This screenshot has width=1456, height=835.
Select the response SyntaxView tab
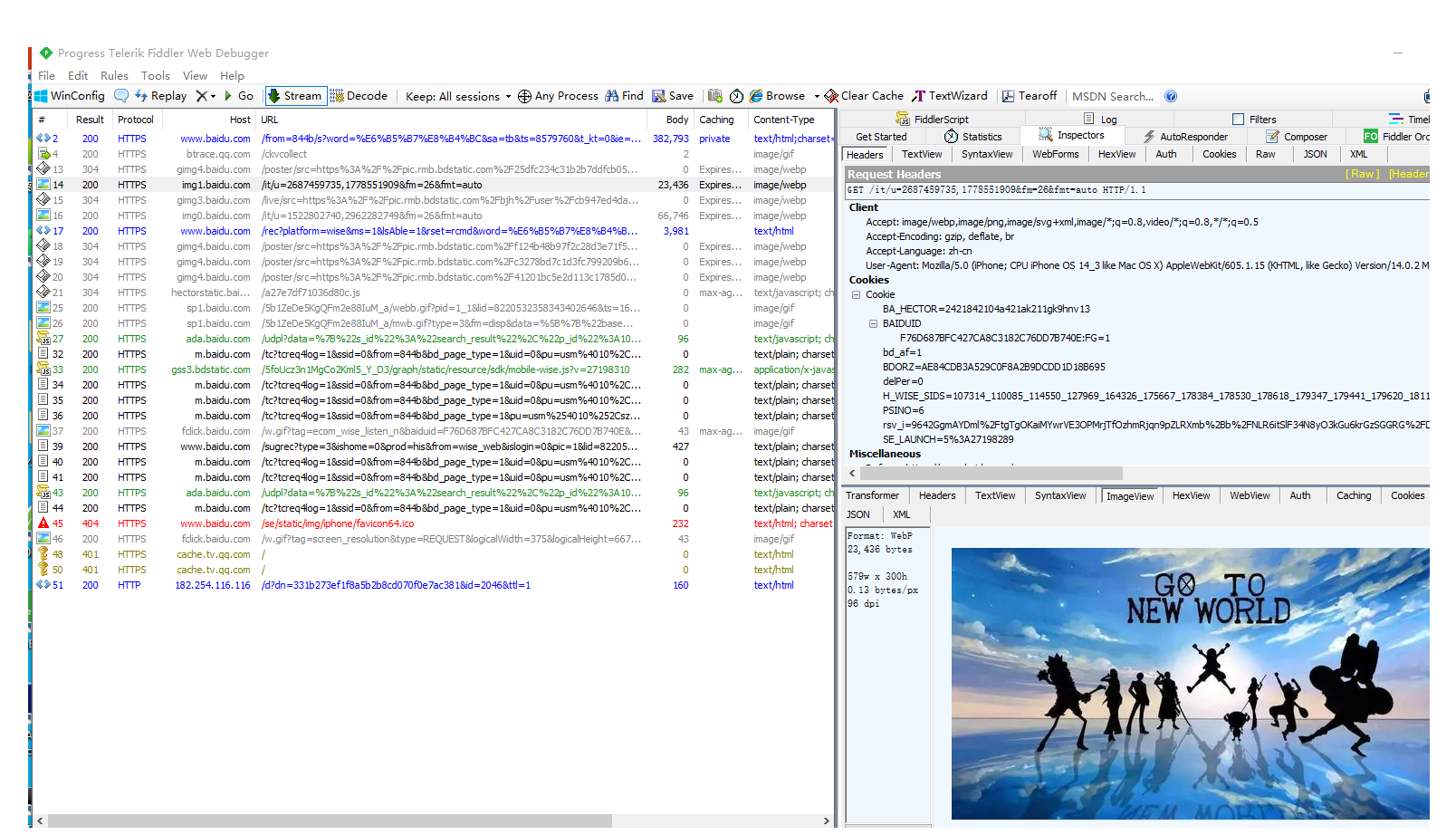tap(1060, 495)
